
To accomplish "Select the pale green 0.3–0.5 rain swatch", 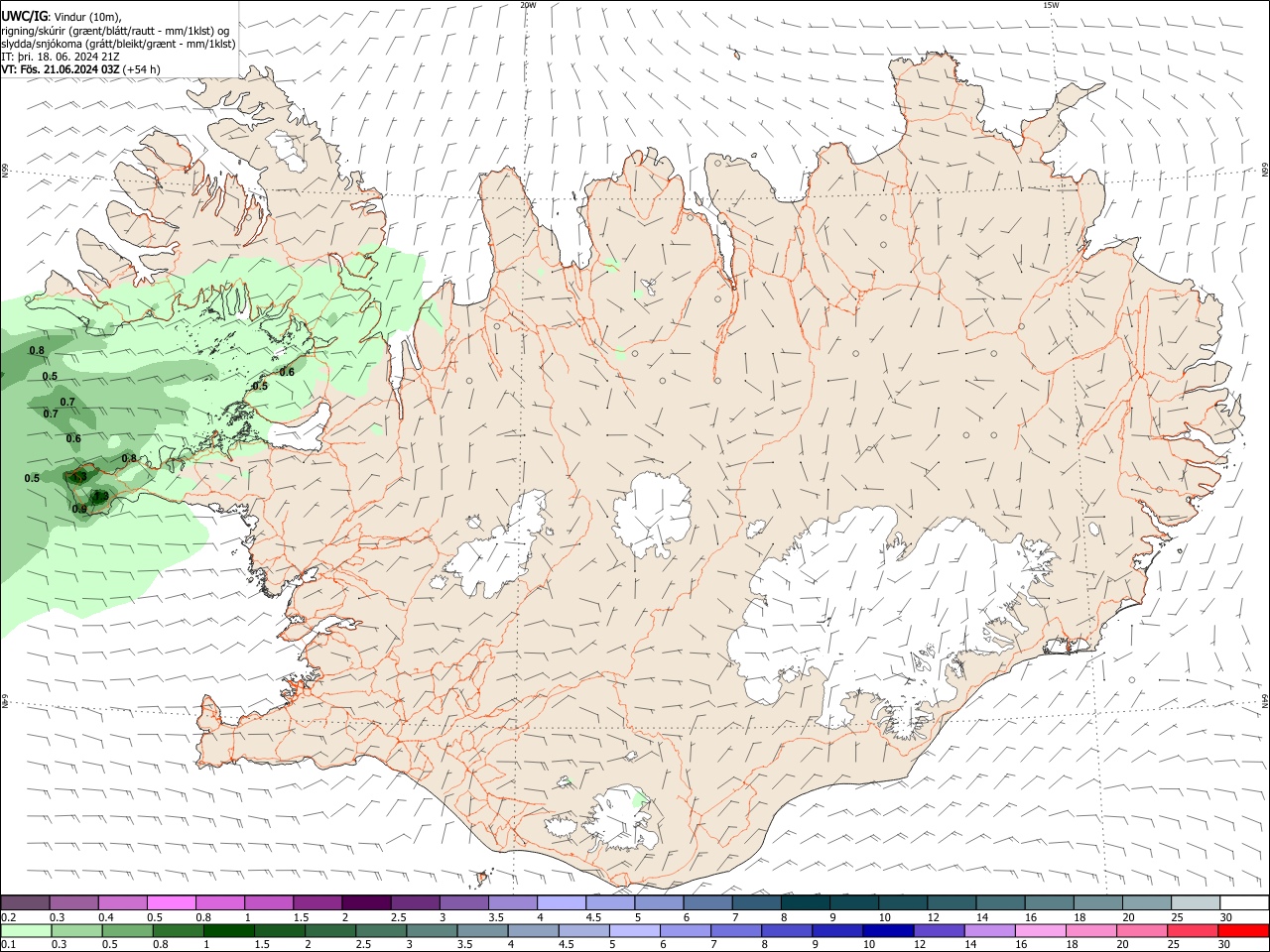I will [x=76, y=930].
